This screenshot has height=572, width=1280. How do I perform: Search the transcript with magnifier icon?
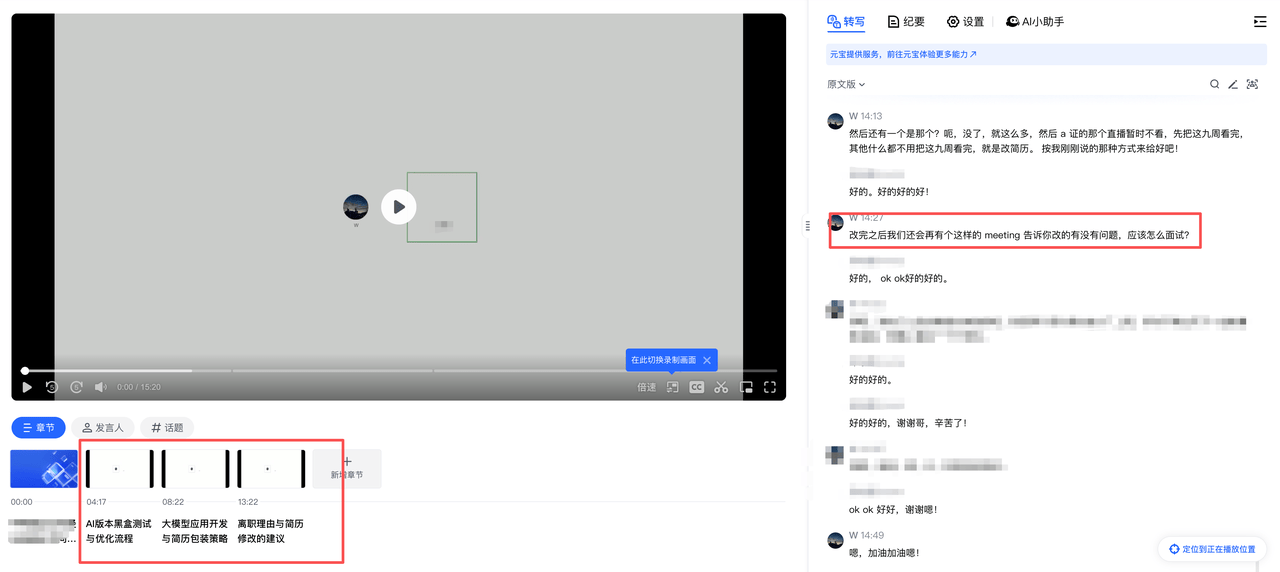coord(1214,85)
